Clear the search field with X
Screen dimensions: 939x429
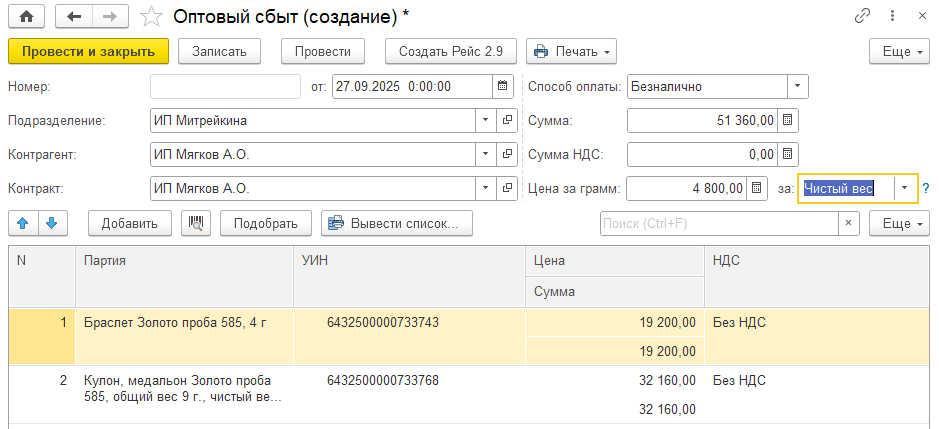point(849,223)
